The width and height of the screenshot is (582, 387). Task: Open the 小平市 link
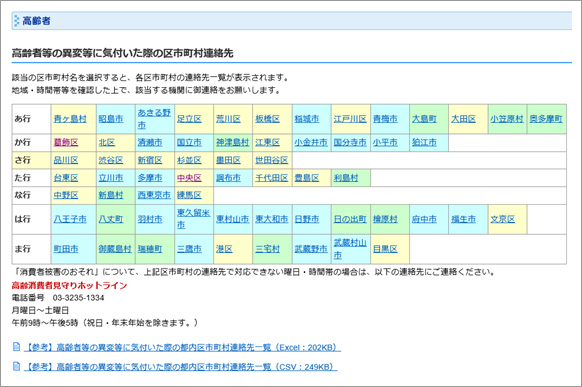[x=385, y=142]
